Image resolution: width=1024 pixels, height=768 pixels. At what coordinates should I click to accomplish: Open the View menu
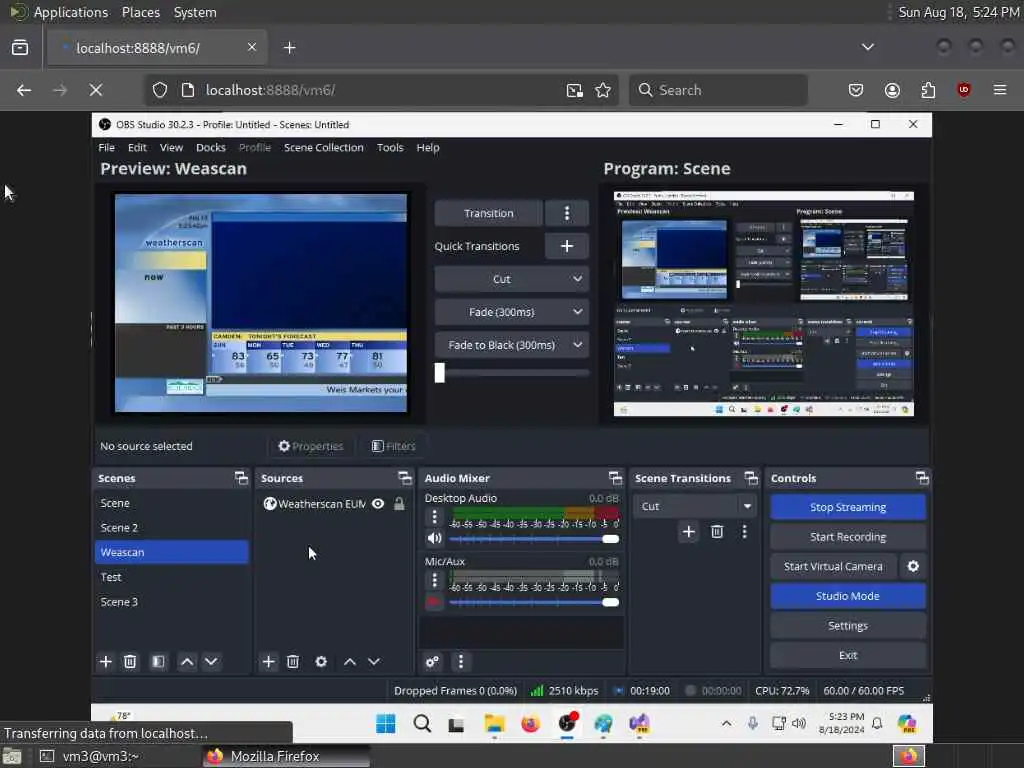(171, 148)
